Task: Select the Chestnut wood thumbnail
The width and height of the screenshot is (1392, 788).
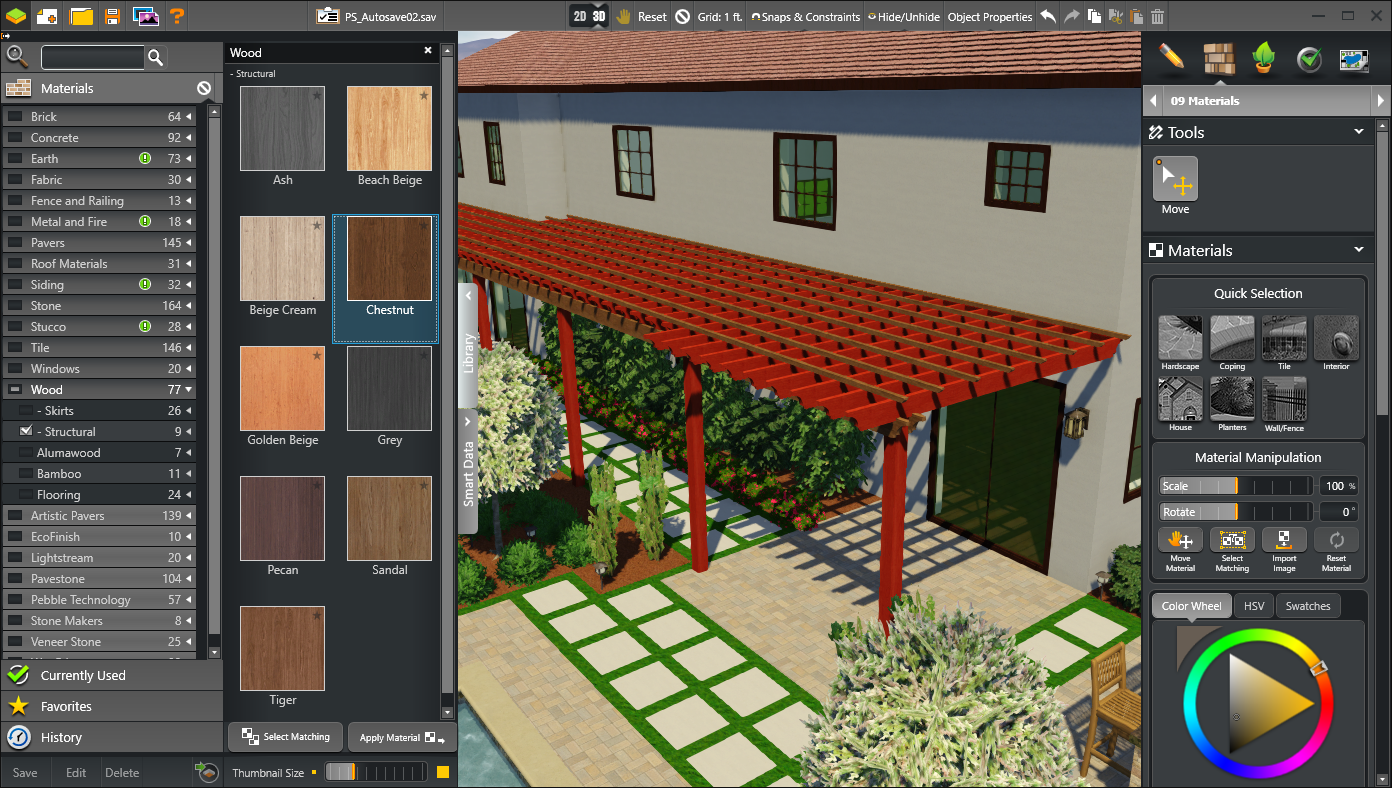Action: [389, 259]
